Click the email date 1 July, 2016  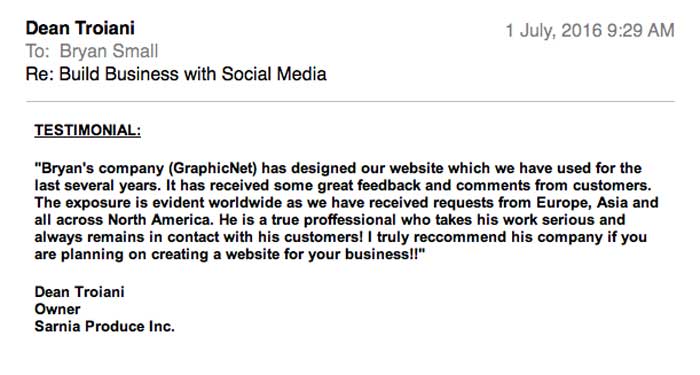point(554,31)
